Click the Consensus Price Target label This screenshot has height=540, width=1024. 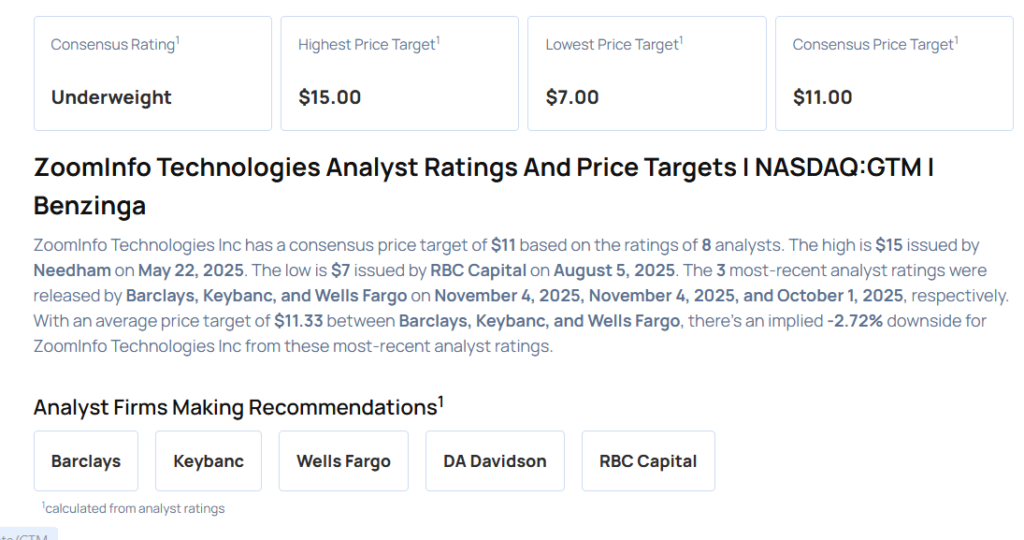point(874,45)
